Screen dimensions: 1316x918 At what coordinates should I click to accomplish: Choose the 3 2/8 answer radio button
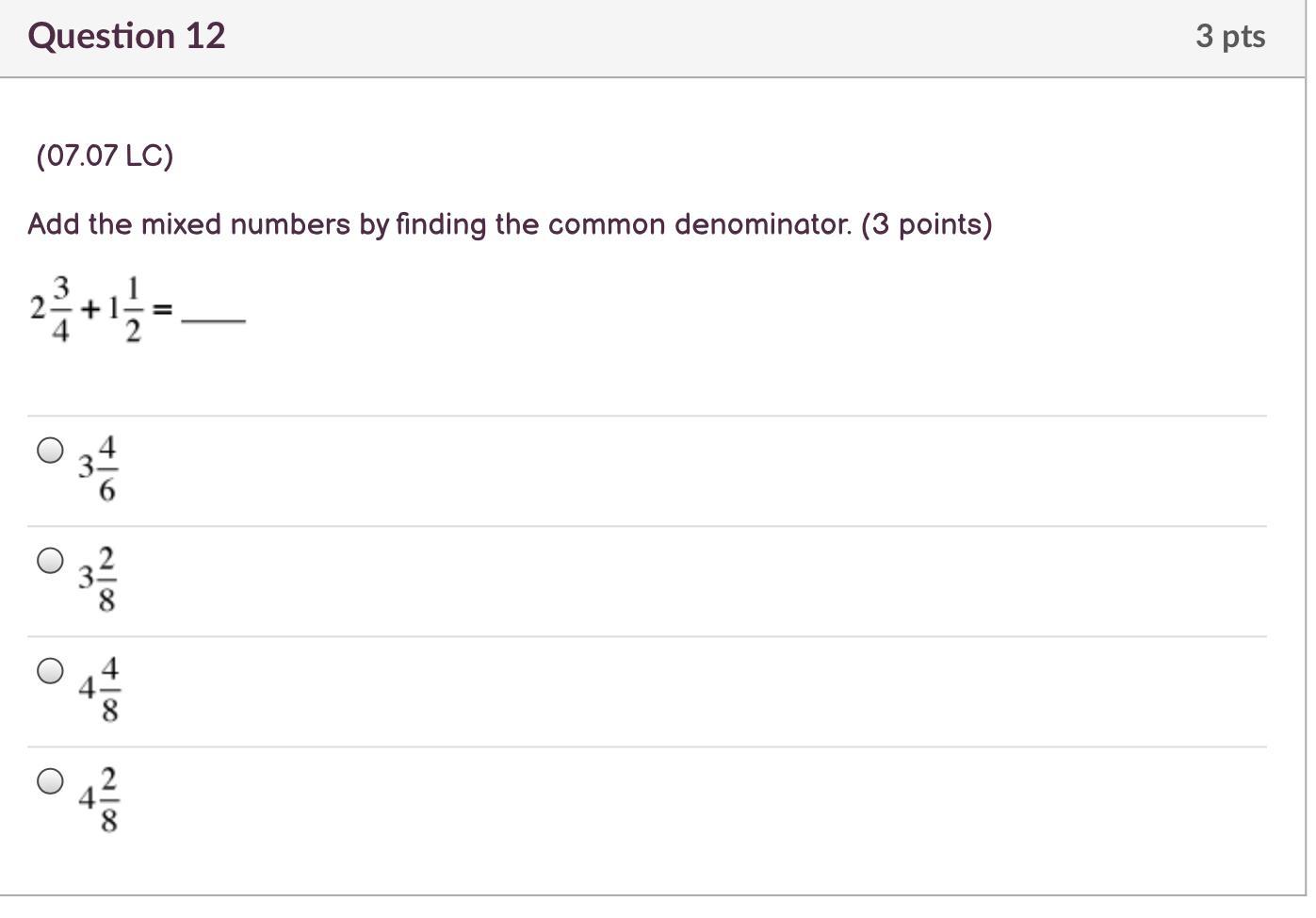click(51, 561)
